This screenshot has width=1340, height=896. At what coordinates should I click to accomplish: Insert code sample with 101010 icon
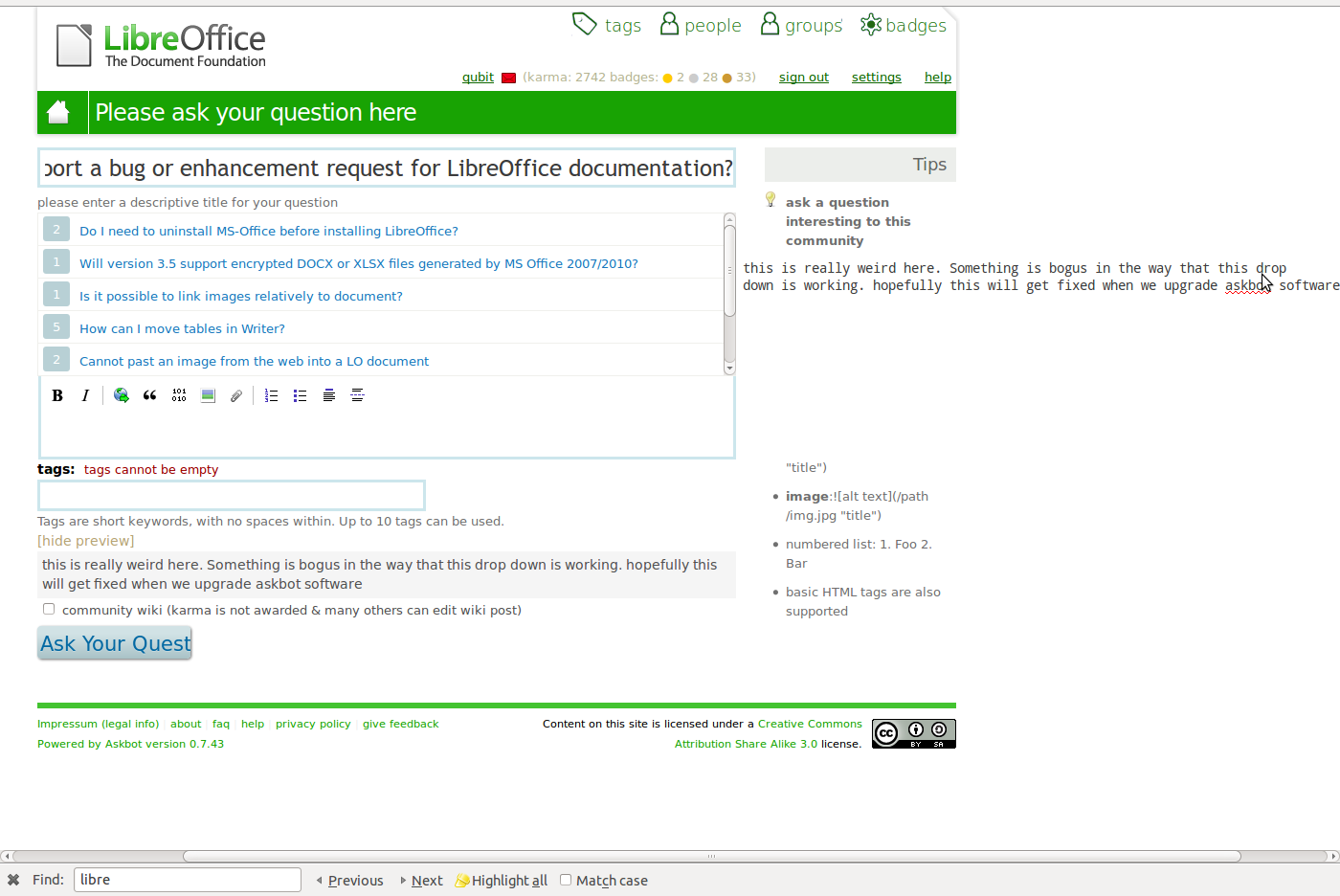tap(179, 395)
